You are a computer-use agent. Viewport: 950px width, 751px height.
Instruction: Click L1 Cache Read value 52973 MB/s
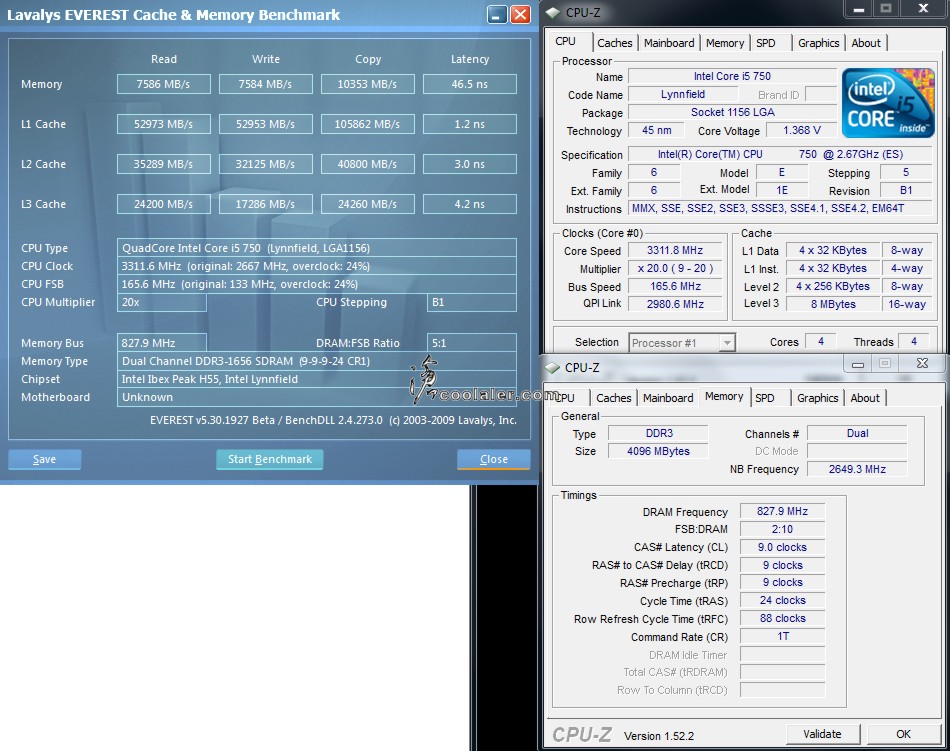tap(164, 124)
